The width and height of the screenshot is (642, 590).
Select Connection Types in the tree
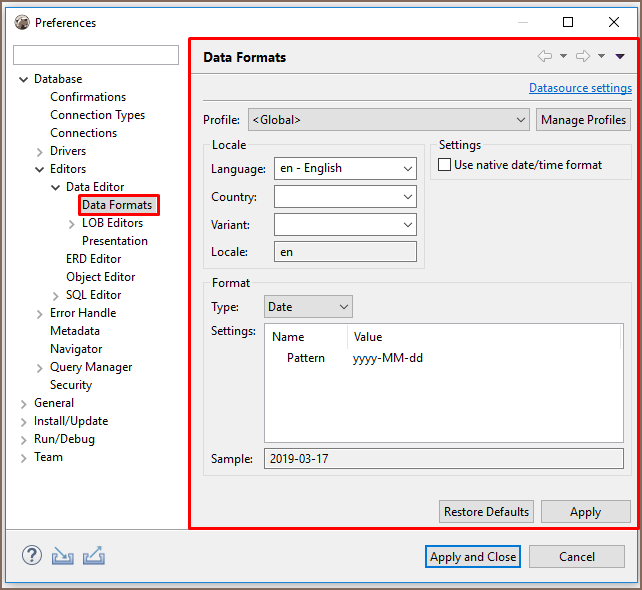97,115
